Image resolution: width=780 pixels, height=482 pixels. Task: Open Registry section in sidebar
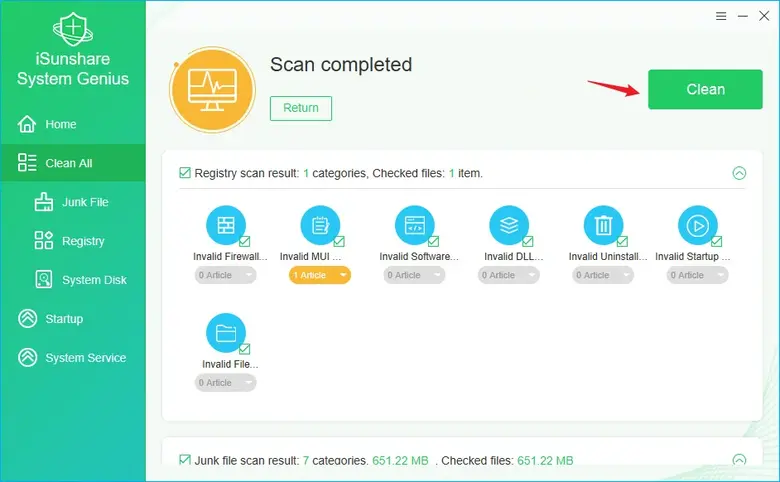(73, 241)
